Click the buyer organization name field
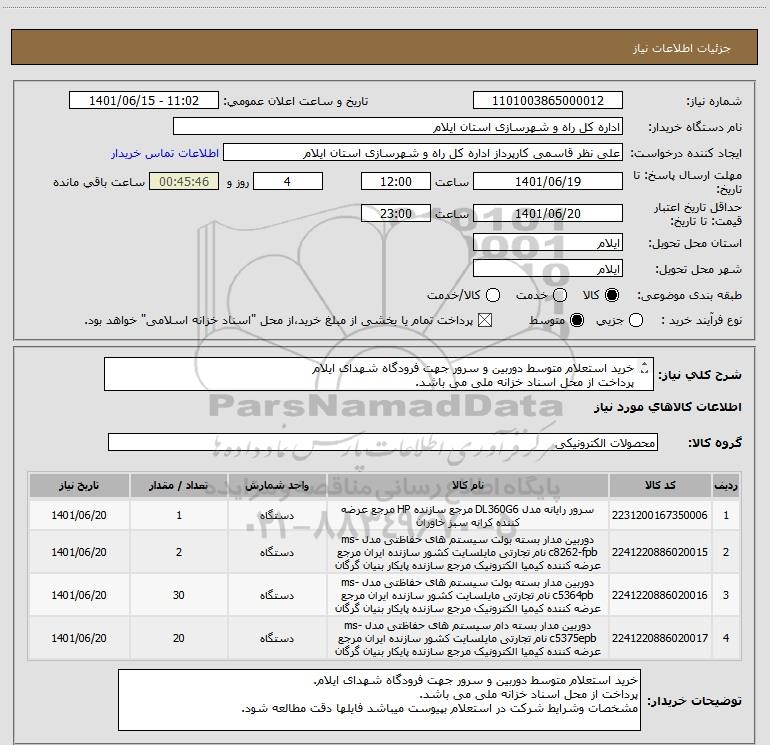The image size is (770, 745). (x=398, y=127)
